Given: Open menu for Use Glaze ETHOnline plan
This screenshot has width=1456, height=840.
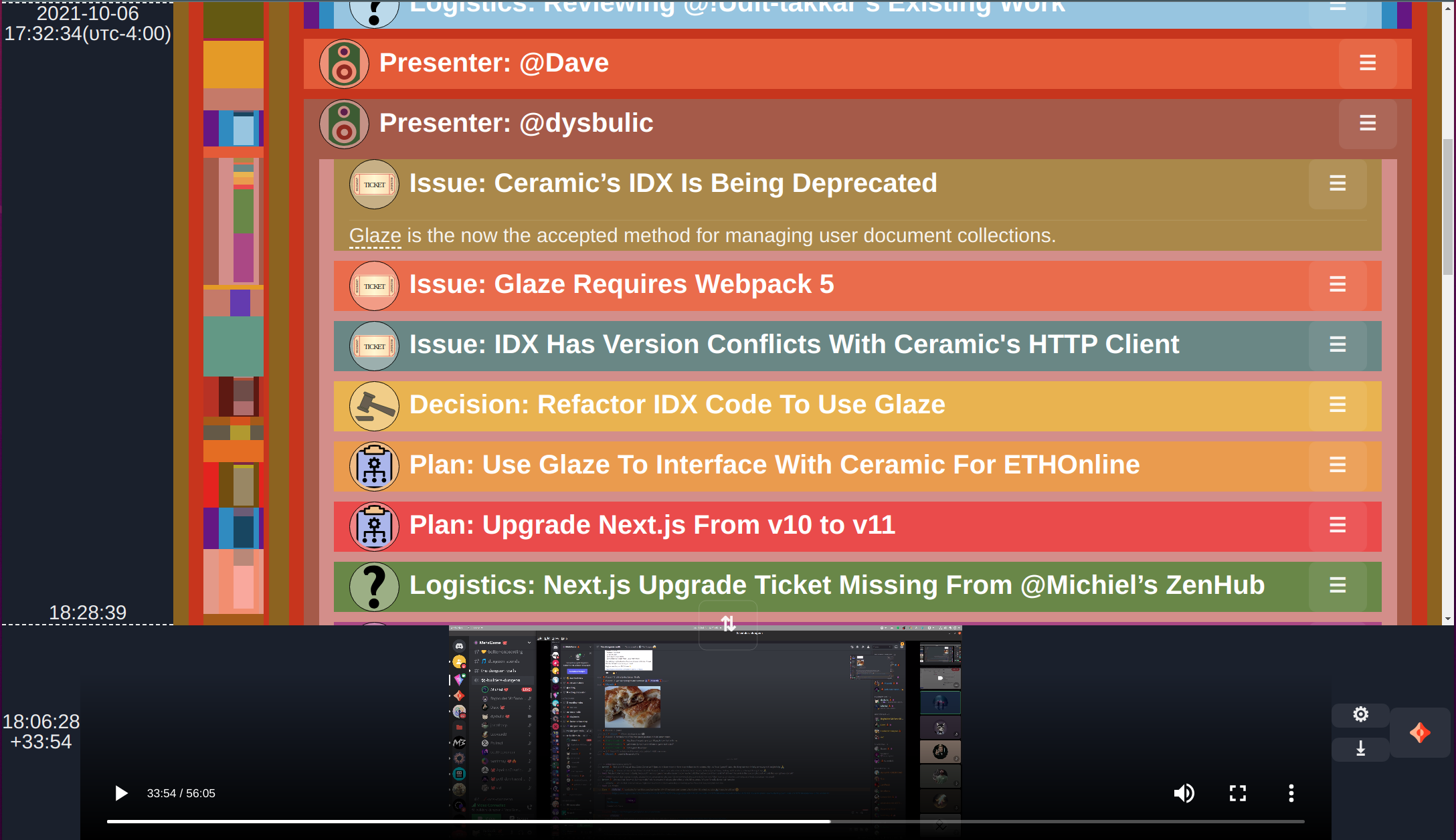Looking at the screenshot, I should 1338,465.
